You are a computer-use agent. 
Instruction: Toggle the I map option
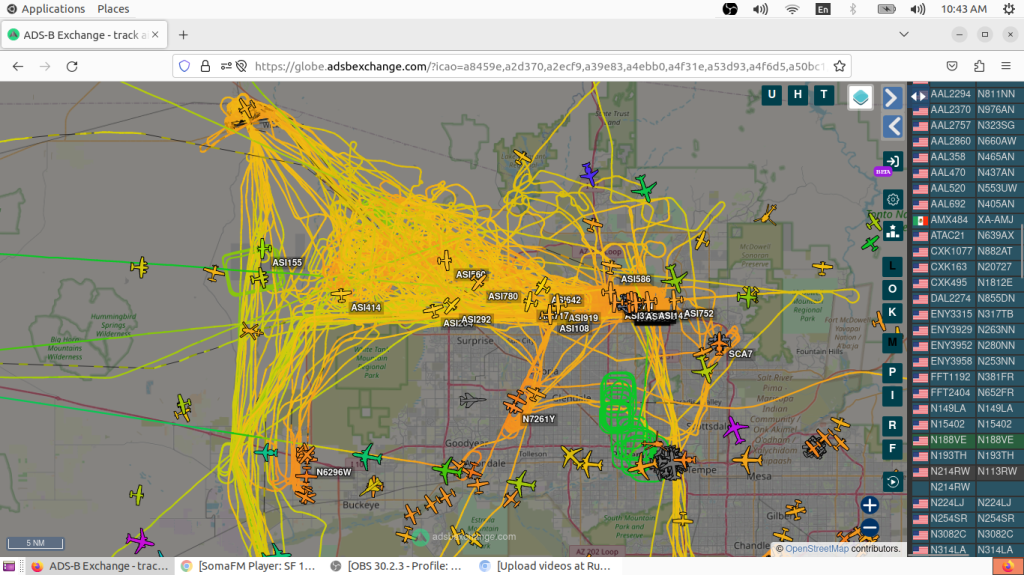[x=892, y=395]
